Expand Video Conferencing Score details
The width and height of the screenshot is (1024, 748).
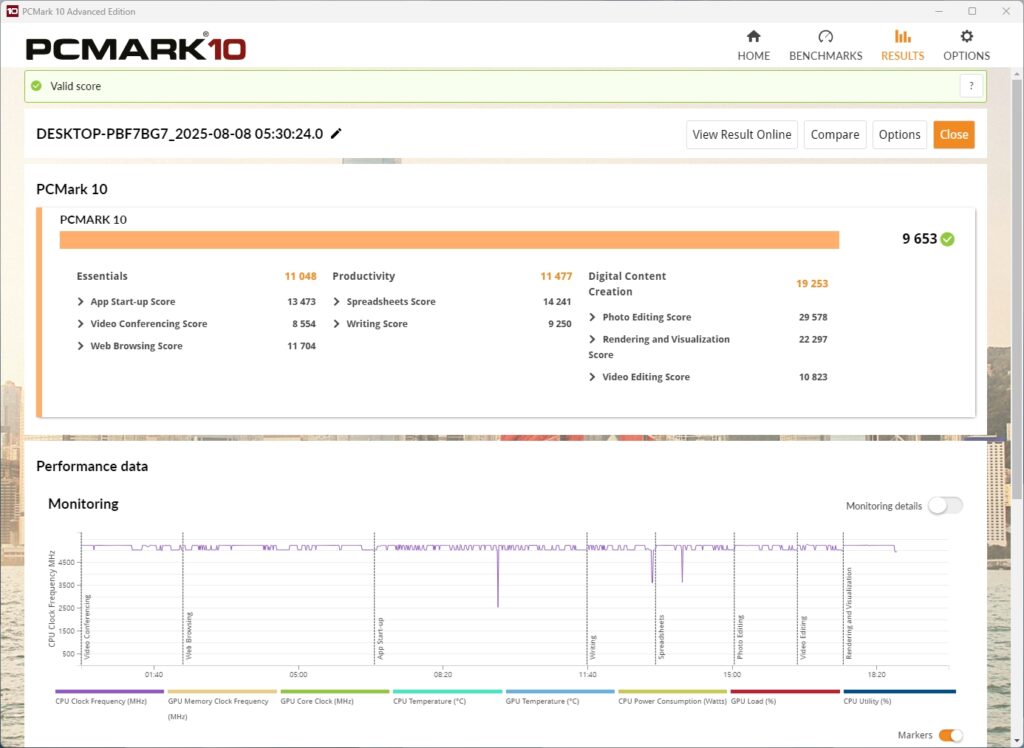tap(80, 324)
